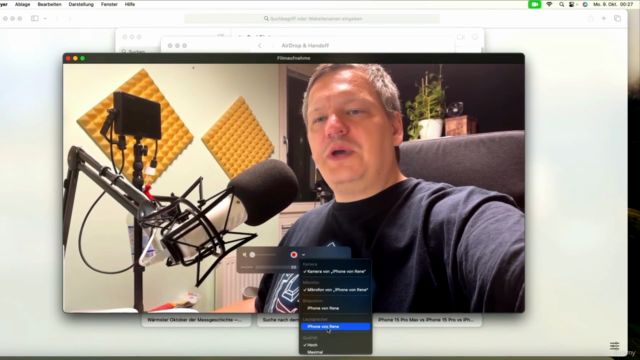Click the Filmaufnahme window title bar
Viewport: 640px width, 360px height.
tap(293, 58)
